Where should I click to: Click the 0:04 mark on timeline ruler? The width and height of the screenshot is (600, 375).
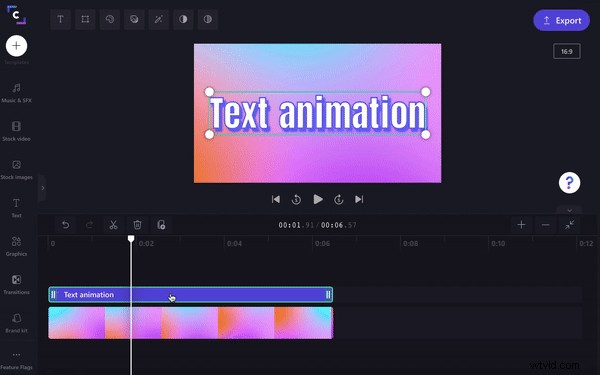point(234,244)
